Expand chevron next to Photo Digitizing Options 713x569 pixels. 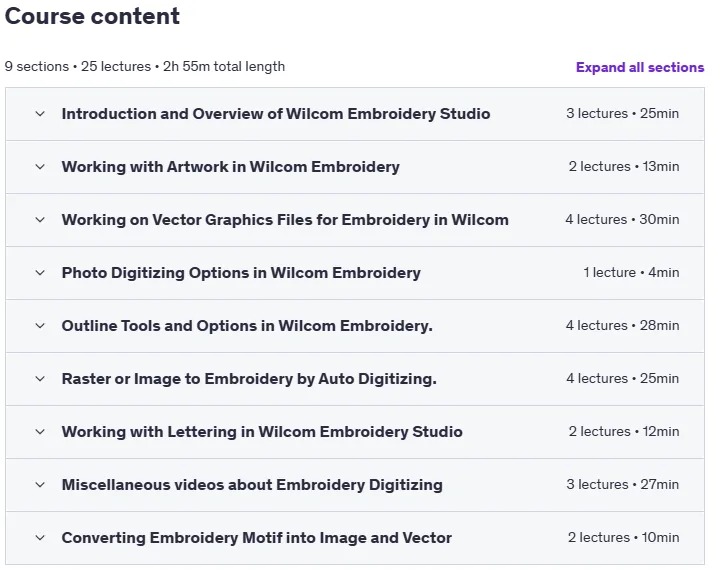tap(40, 273)
